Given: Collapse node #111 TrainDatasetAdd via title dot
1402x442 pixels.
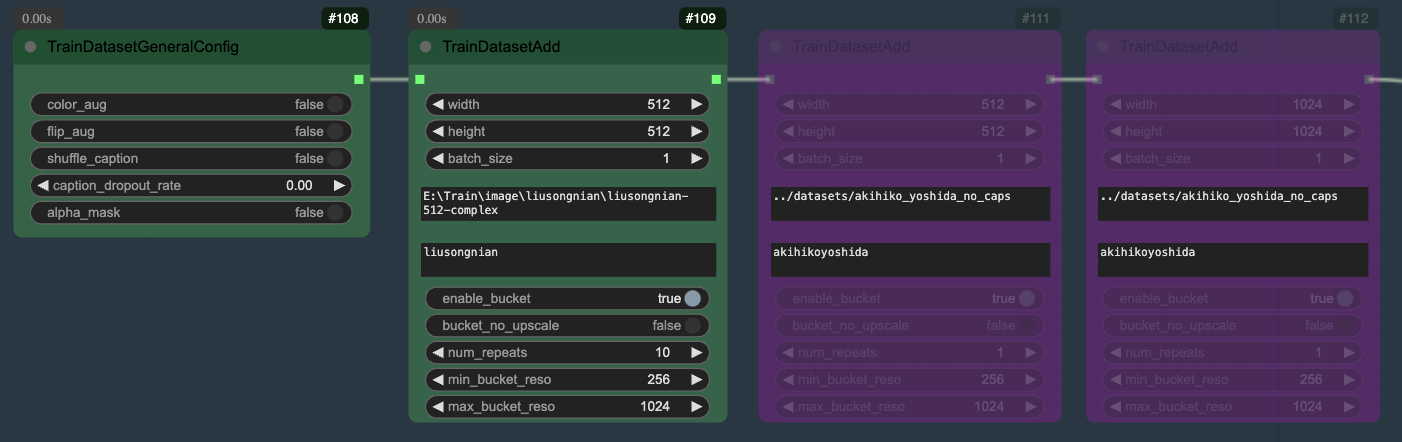Looking at the screenshot, I should click(x=776, y=47).
